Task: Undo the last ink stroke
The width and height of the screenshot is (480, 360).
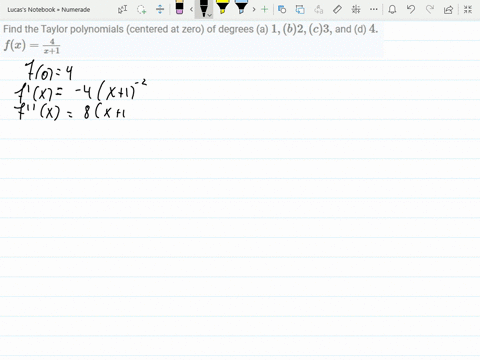Action: [411, 9]
